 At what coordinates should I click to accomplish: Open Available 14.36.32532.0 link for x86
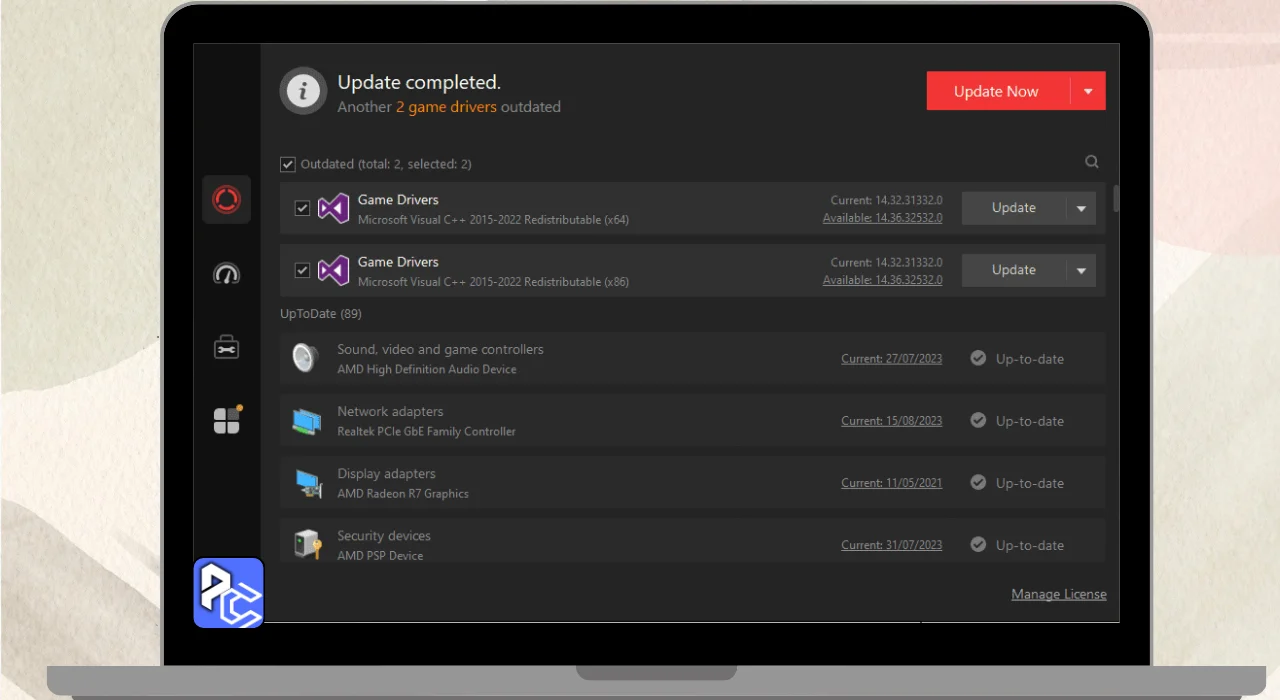coord(882,280)
